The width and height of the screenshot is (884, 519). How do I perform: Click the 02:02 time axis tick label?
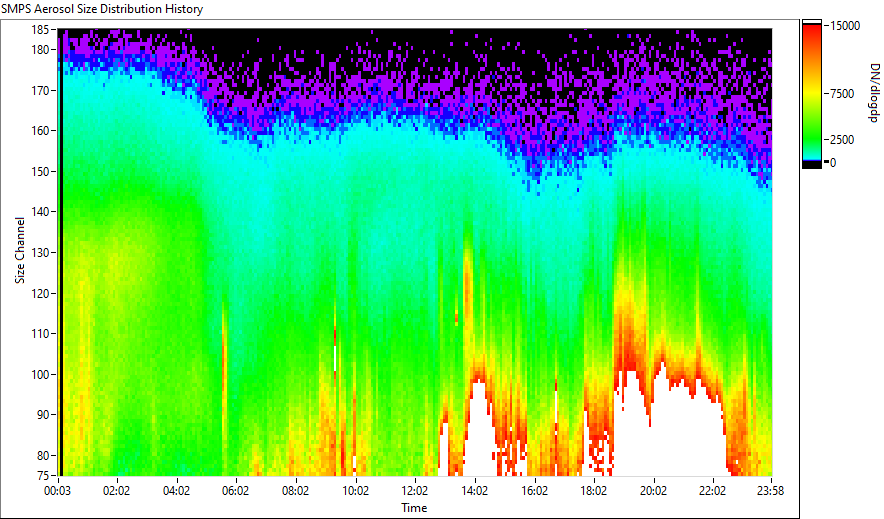pos(116,491)
